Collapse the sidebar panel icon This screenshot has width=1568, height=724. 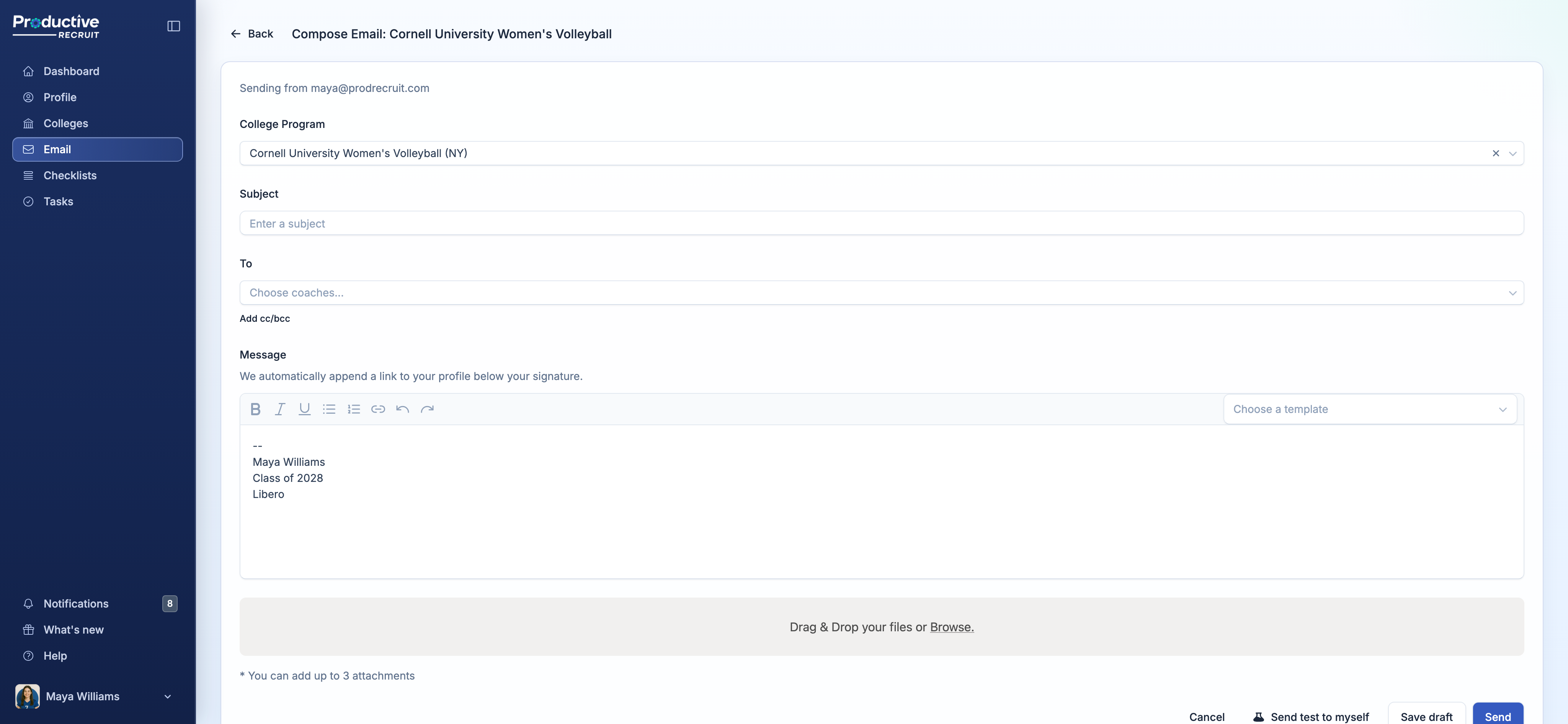pyautogui.click(x=173, y=26)
